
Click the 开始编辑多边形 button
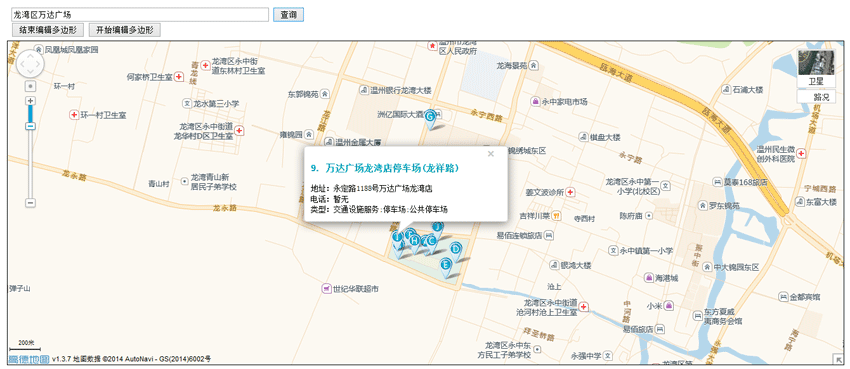(x=125, y=30)
